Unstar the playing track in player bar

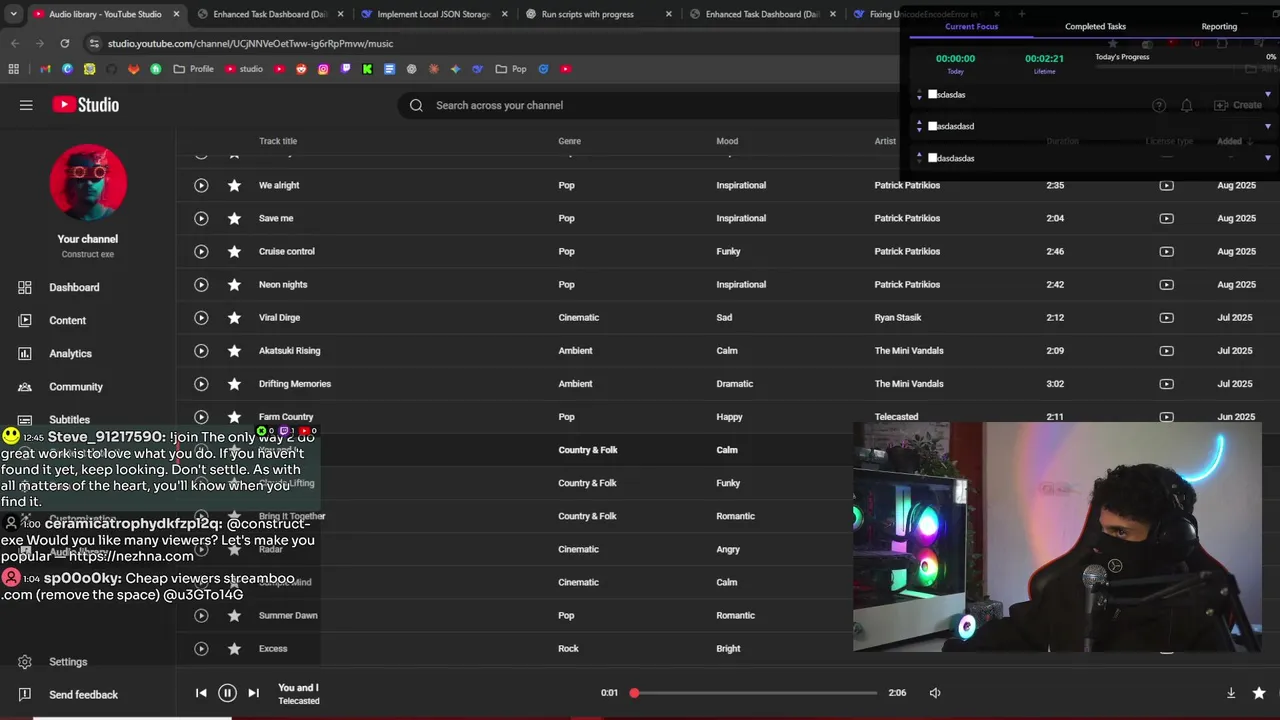pyautogui.click(x=1259, y=692)
